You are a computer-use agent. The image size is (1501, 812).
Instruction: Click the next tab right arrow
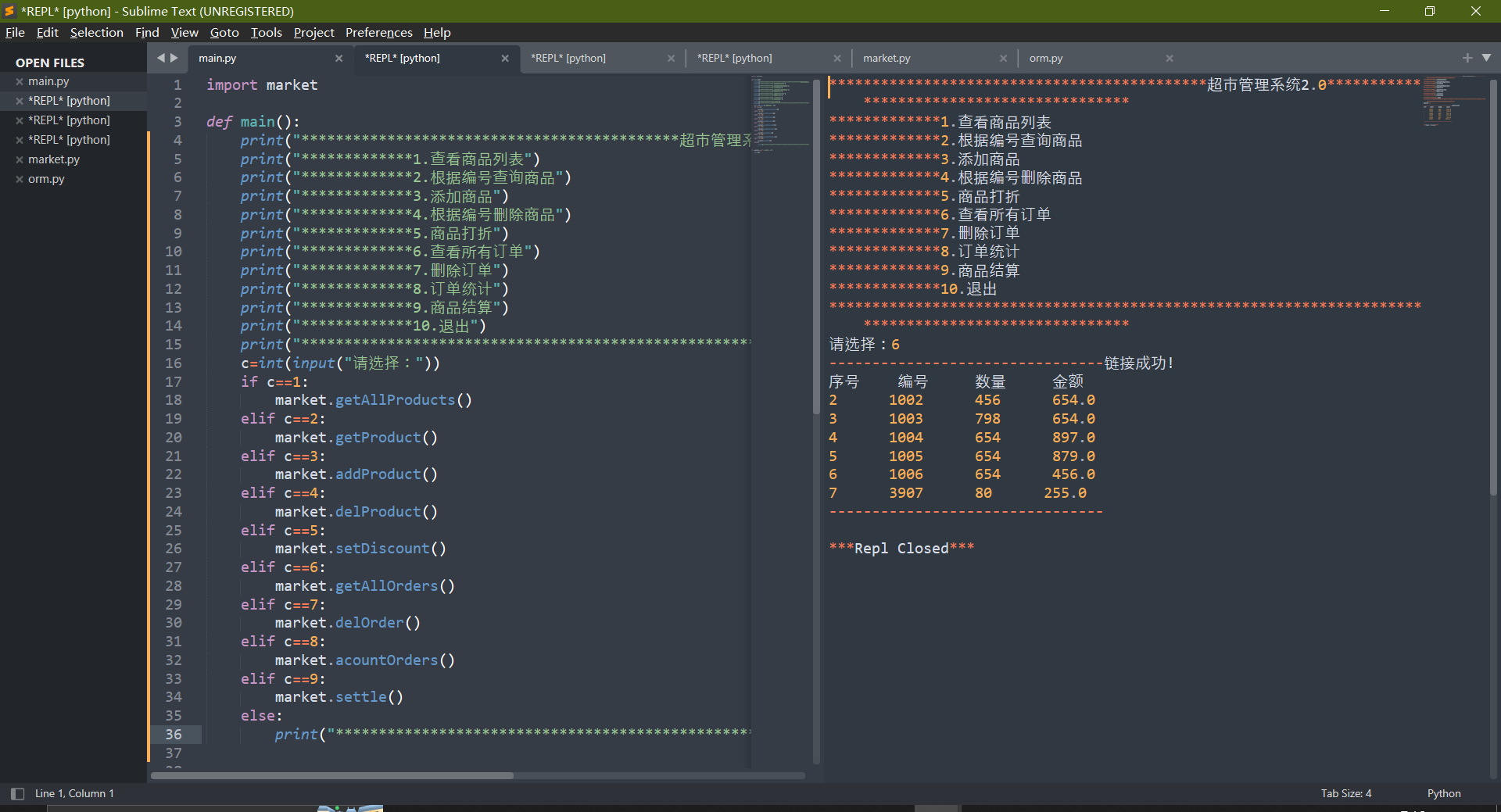(x=174, y=58)
